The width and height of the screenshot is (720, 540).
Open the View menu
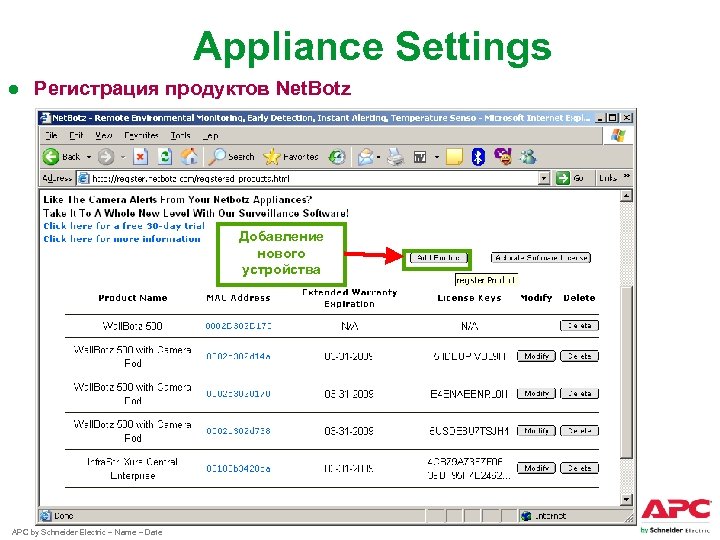coord(104,135)
